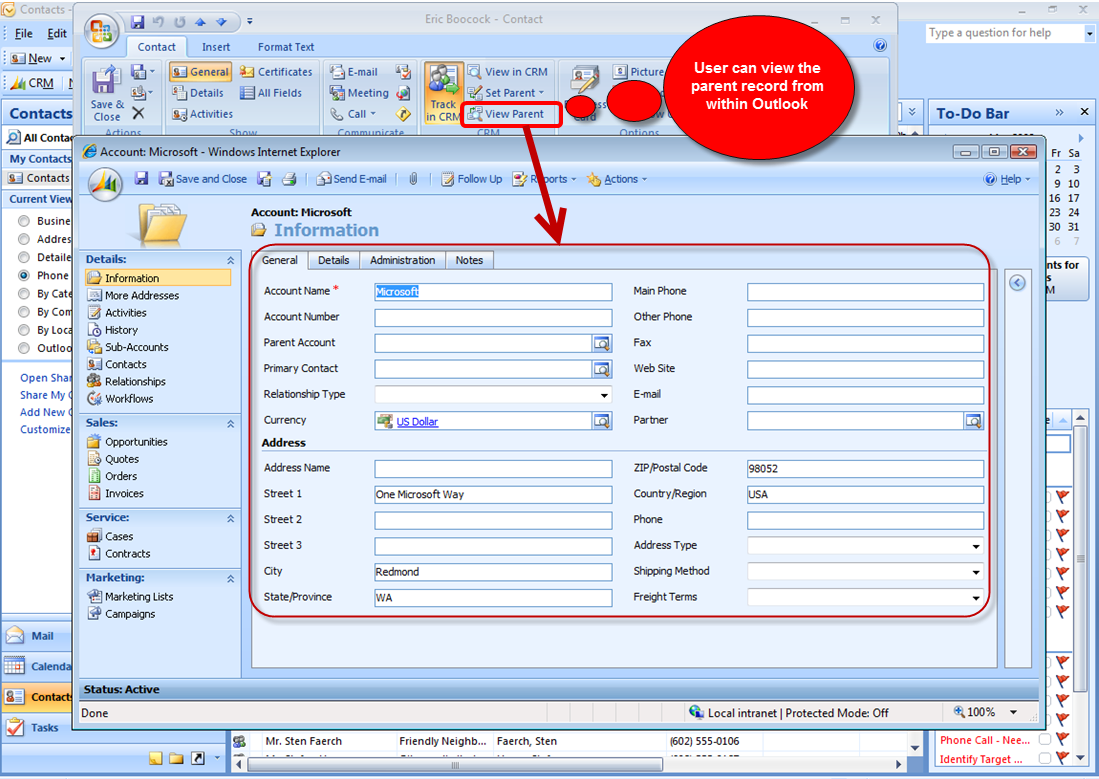Click the paperclip attach file icon
The height and width of the screenshot is (779, 1099).
[x=414, y=179]
